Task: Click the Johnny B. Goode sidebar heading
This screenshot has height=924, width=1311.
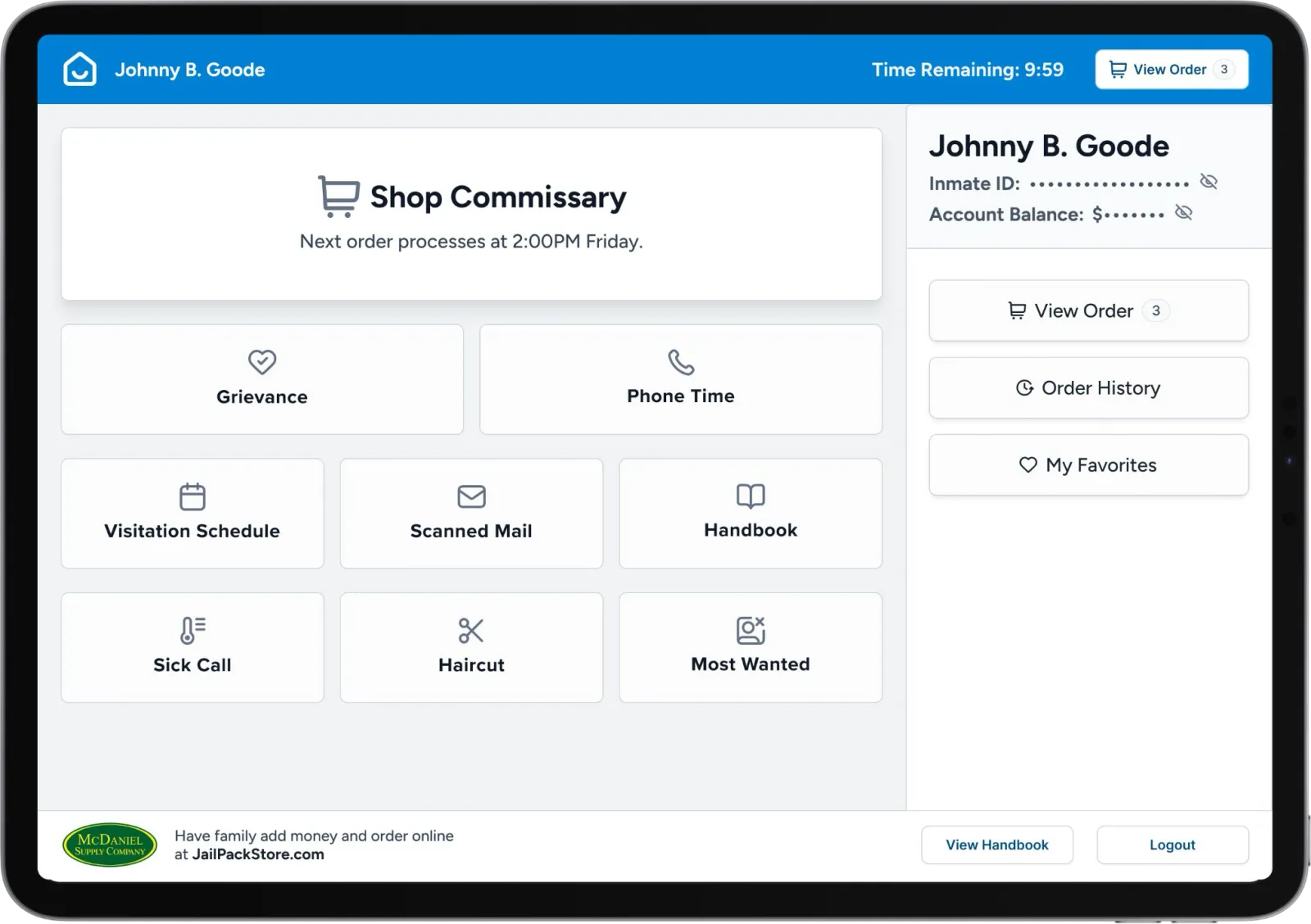Action: pyautogui.click(x=1049, y=146)
